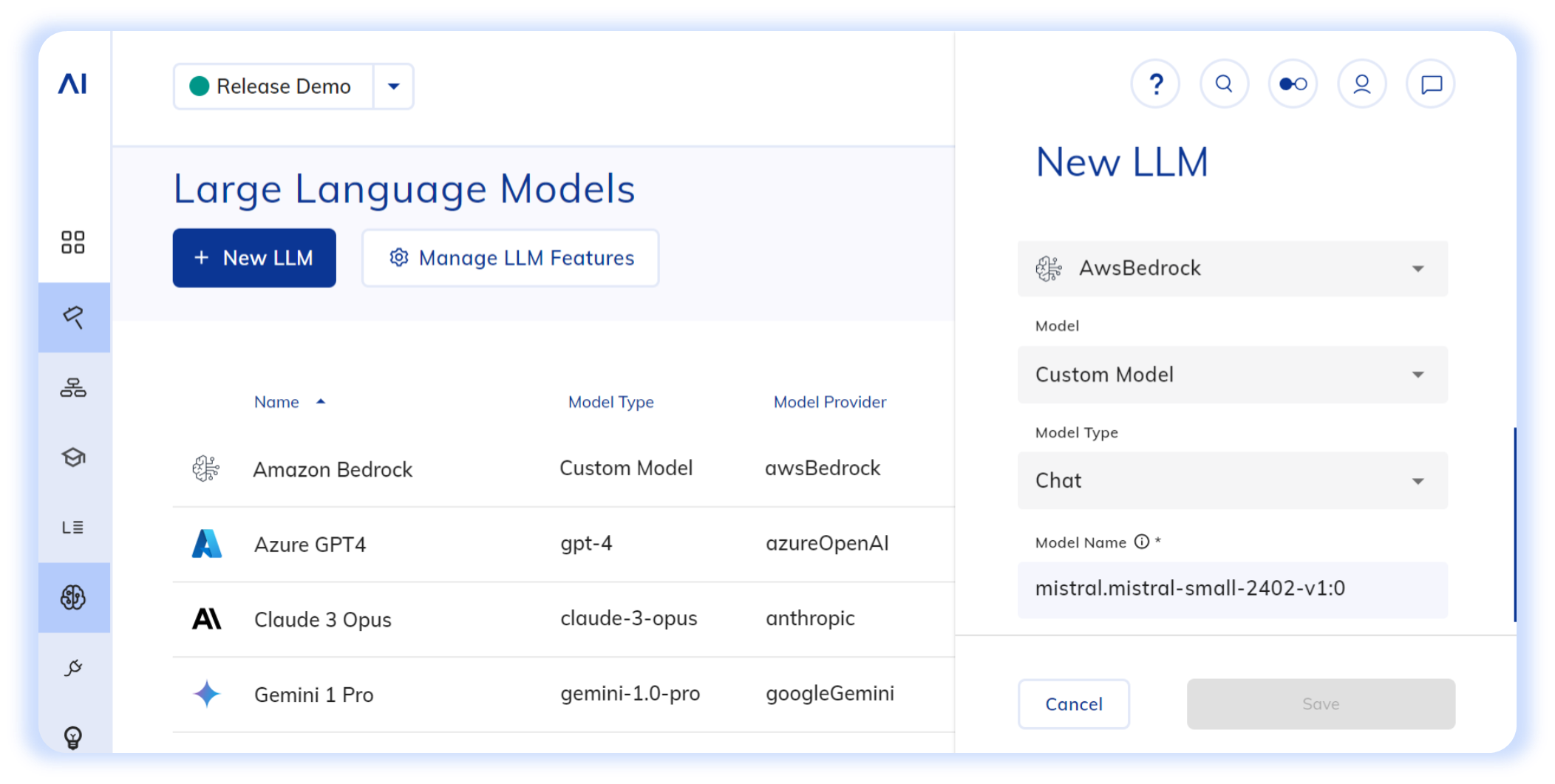Viewport: 1555px width, 784px height.
Task: Toggle the theme switch icon in header
Action: [x=1293, y=84]
